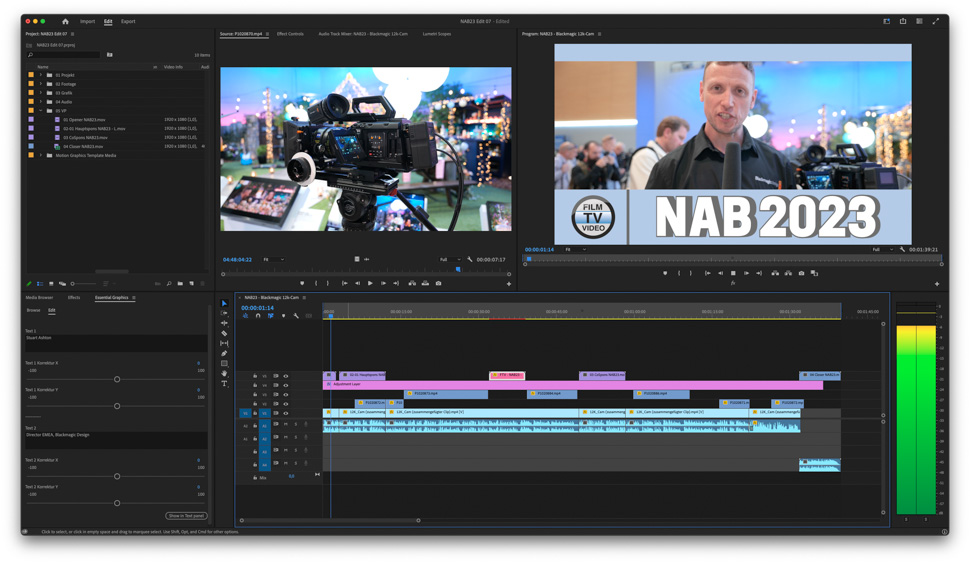970x563 pixels.
Task: Open the Import workspace
Action: [x=87, y=21]
